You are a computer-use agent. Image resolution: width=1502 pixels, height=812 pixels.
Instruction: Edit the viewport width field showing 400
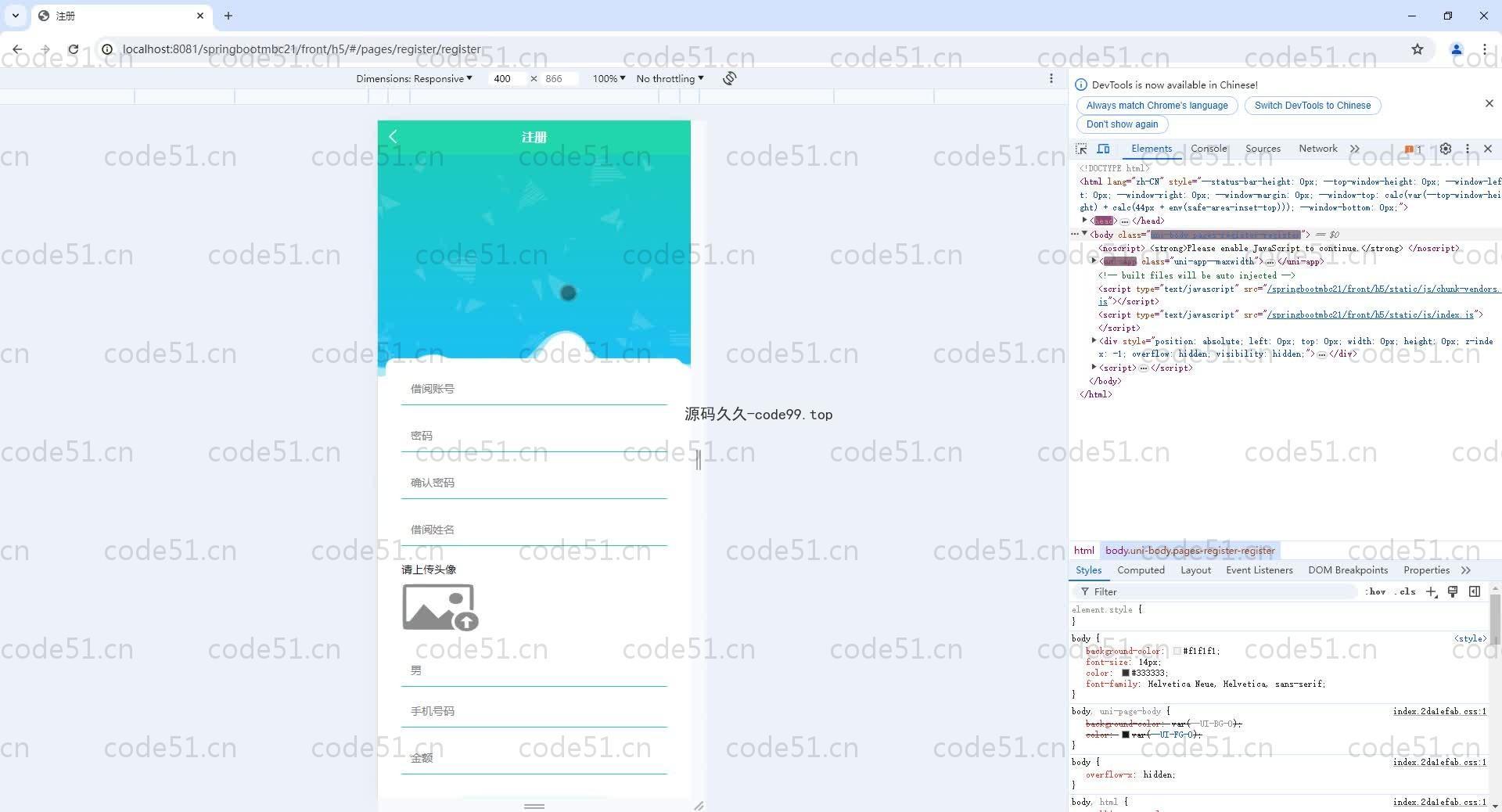(507, 78)
